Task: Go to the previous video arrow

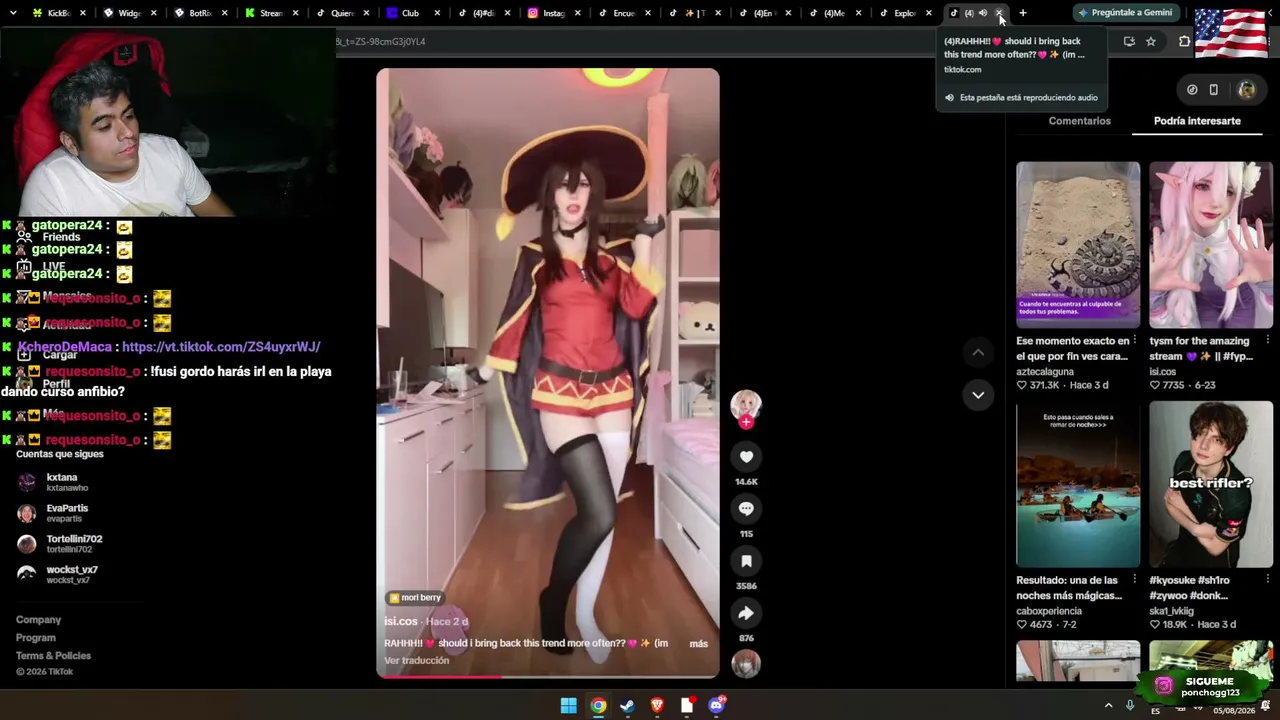Action: coord(978,352)
